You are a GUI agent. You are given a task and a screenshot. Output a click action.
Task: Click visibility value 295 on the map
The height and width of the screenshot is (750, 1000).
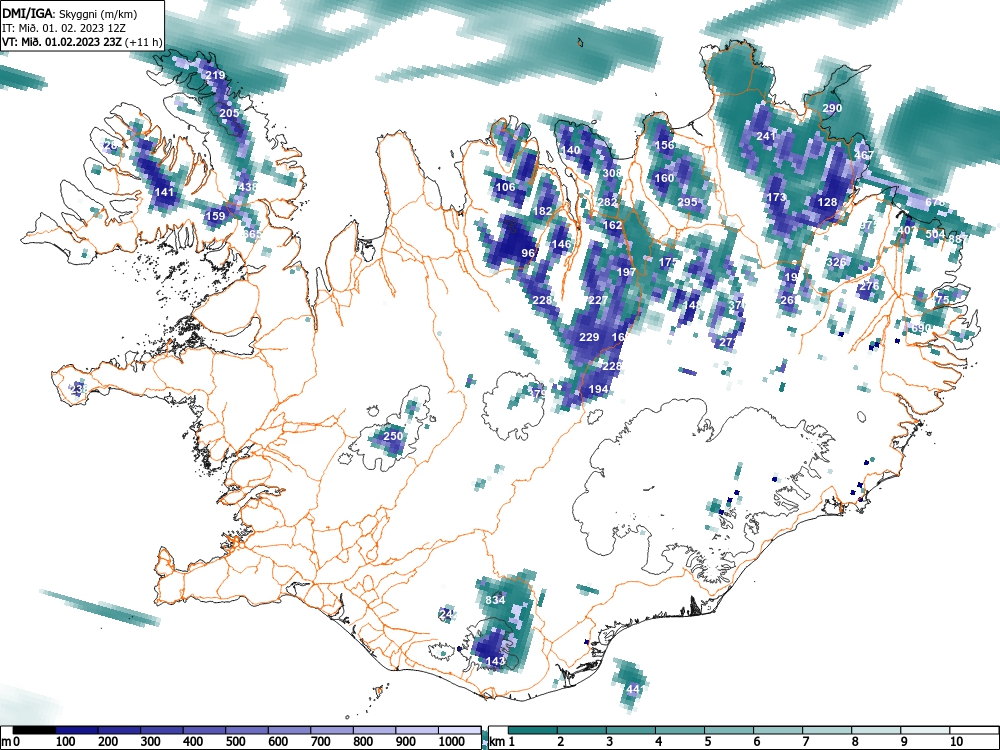(688, 202)
